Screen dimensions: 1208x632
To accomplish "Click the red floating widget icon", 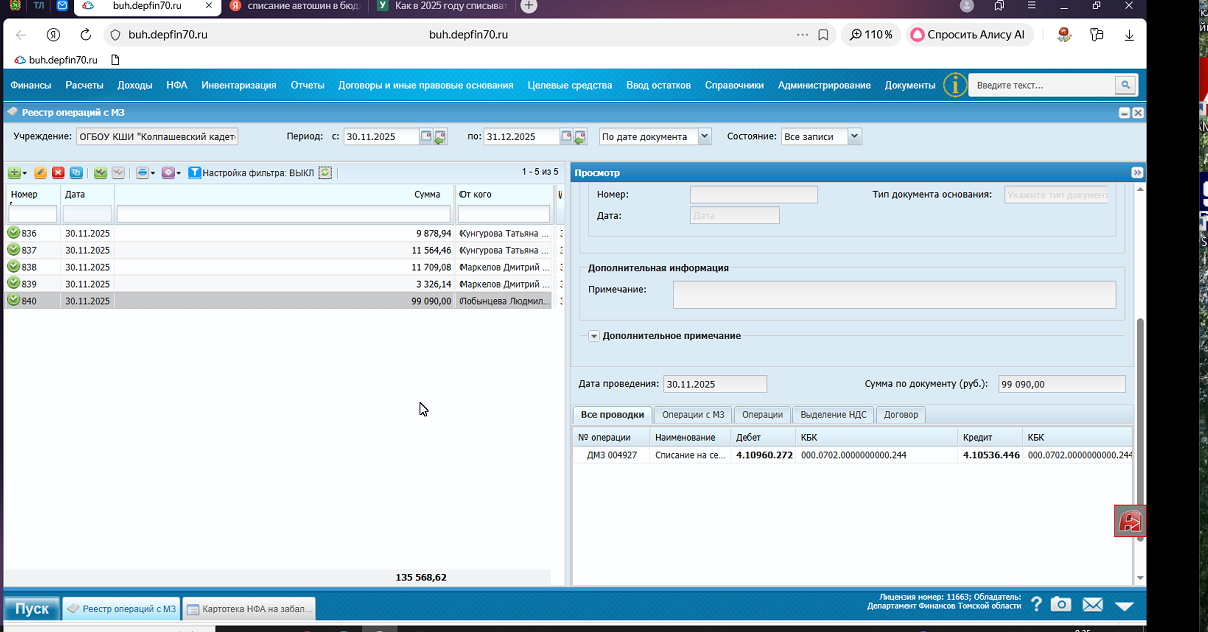I will pos(1130,521).
